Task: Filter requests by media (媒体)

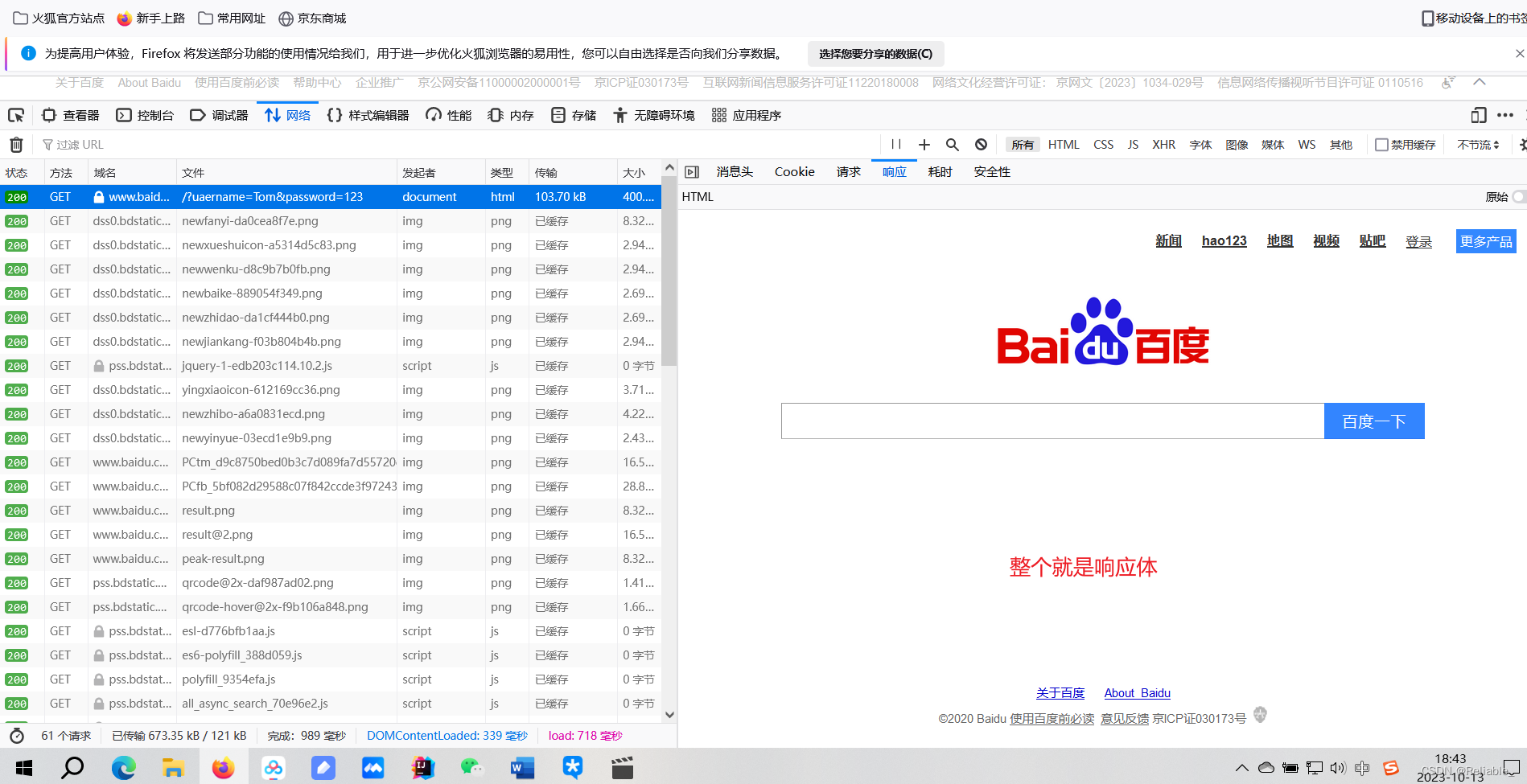Action: (1273, 145)
